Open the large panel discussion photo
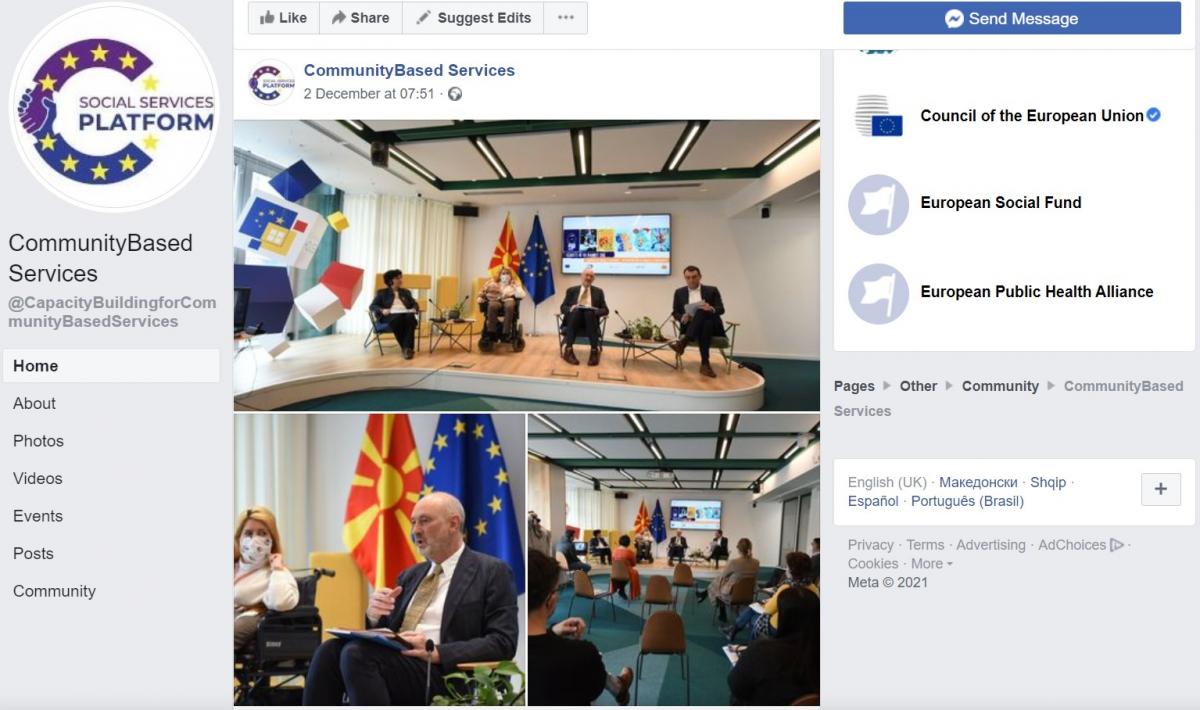 click(527, 265)
